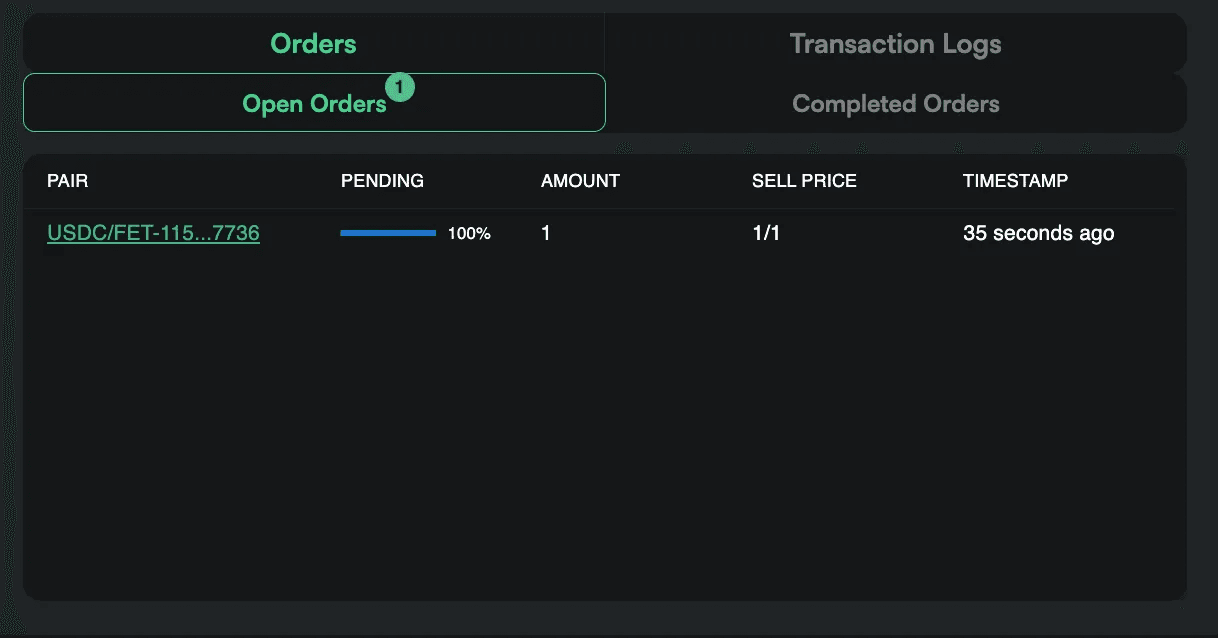
Task: Switch to the Orders tab
Action: click(313, 43)
